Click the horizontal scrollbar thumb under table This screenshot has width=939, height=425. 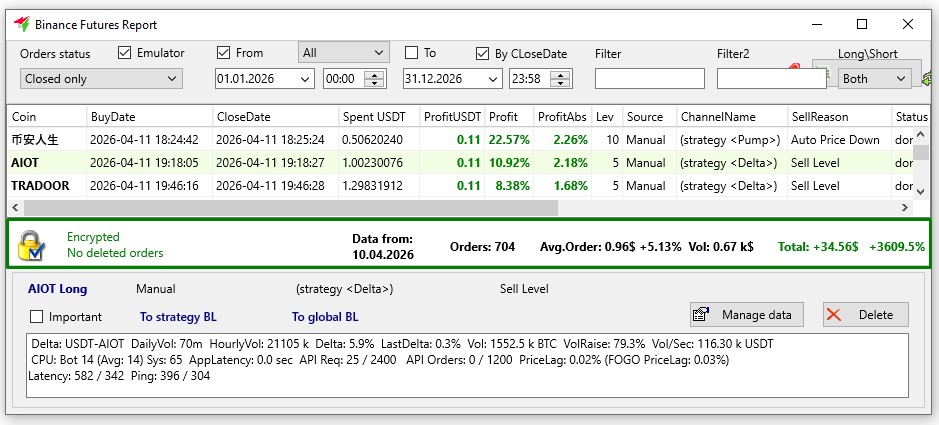(x=290, y=207)
